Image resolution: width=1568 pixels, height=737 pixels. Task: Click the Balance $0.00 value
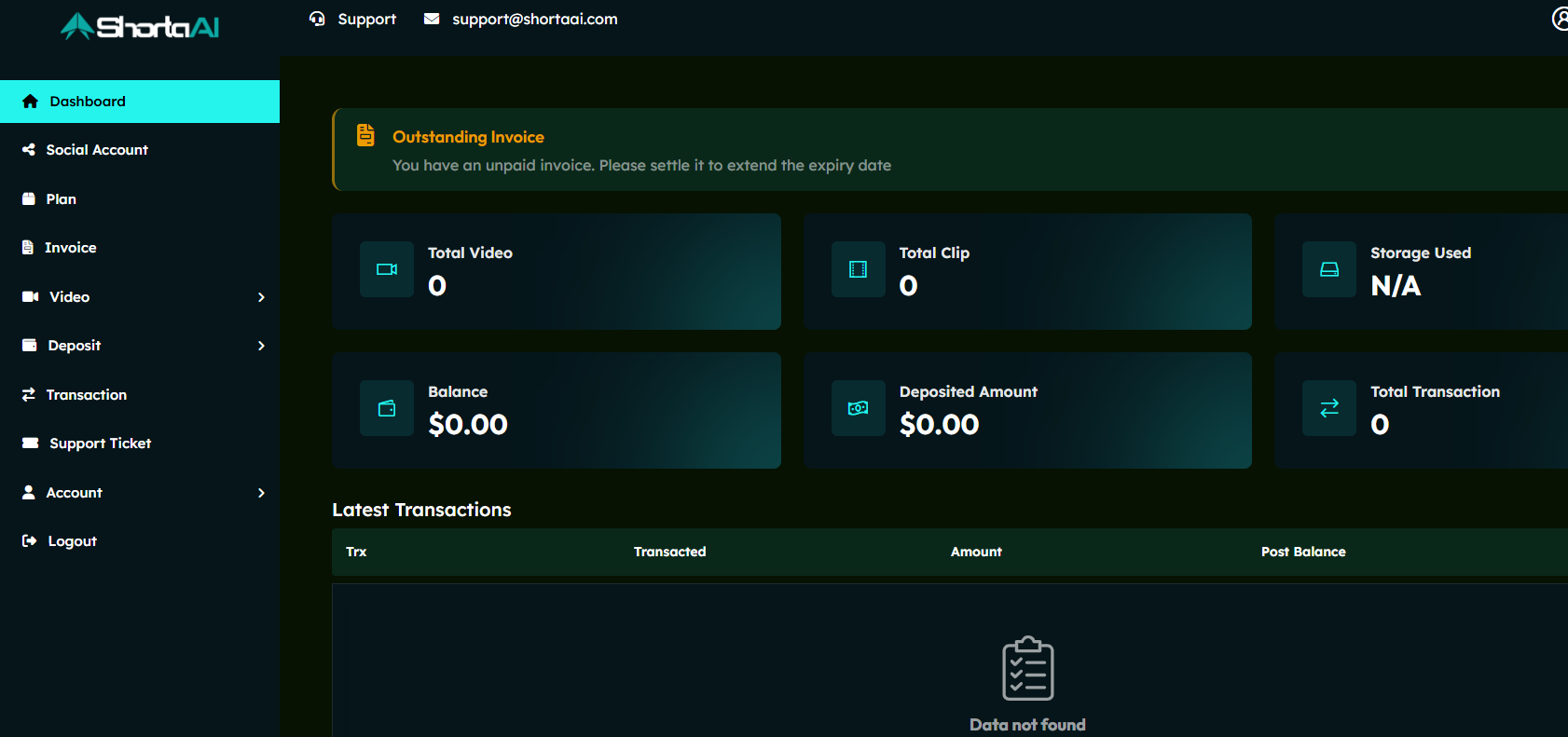pos(468,425)
